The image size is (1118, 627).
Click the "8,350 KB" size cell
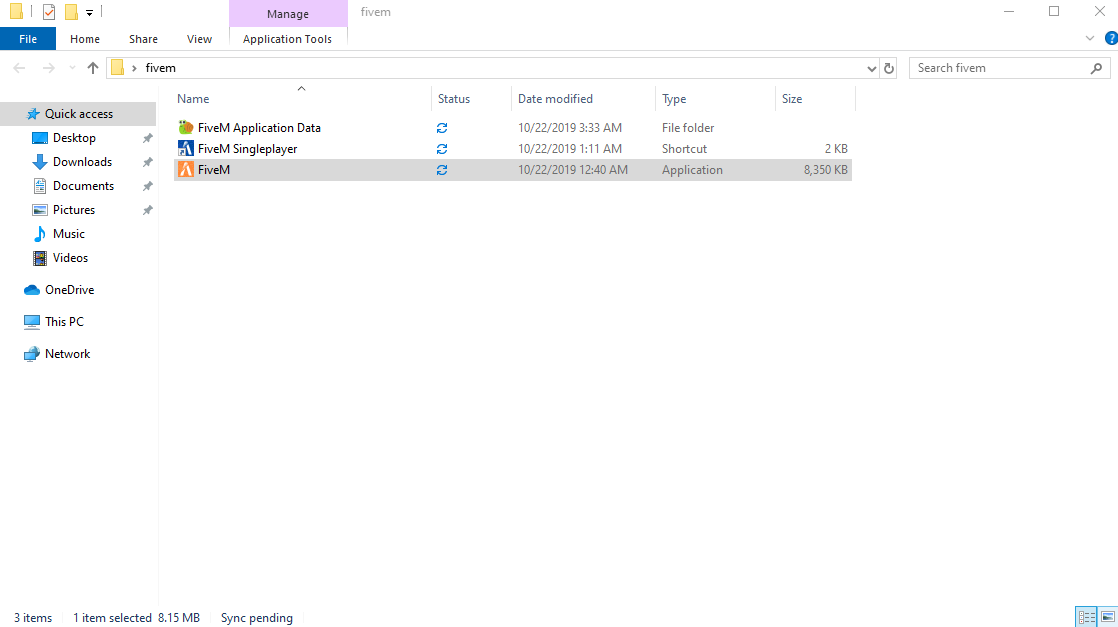click(x=826, y=170)
